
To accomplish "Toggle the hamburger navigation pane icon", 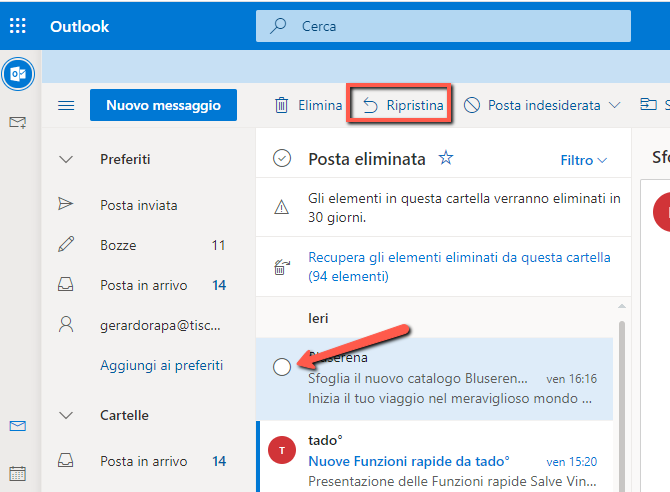I will [66, 105].
